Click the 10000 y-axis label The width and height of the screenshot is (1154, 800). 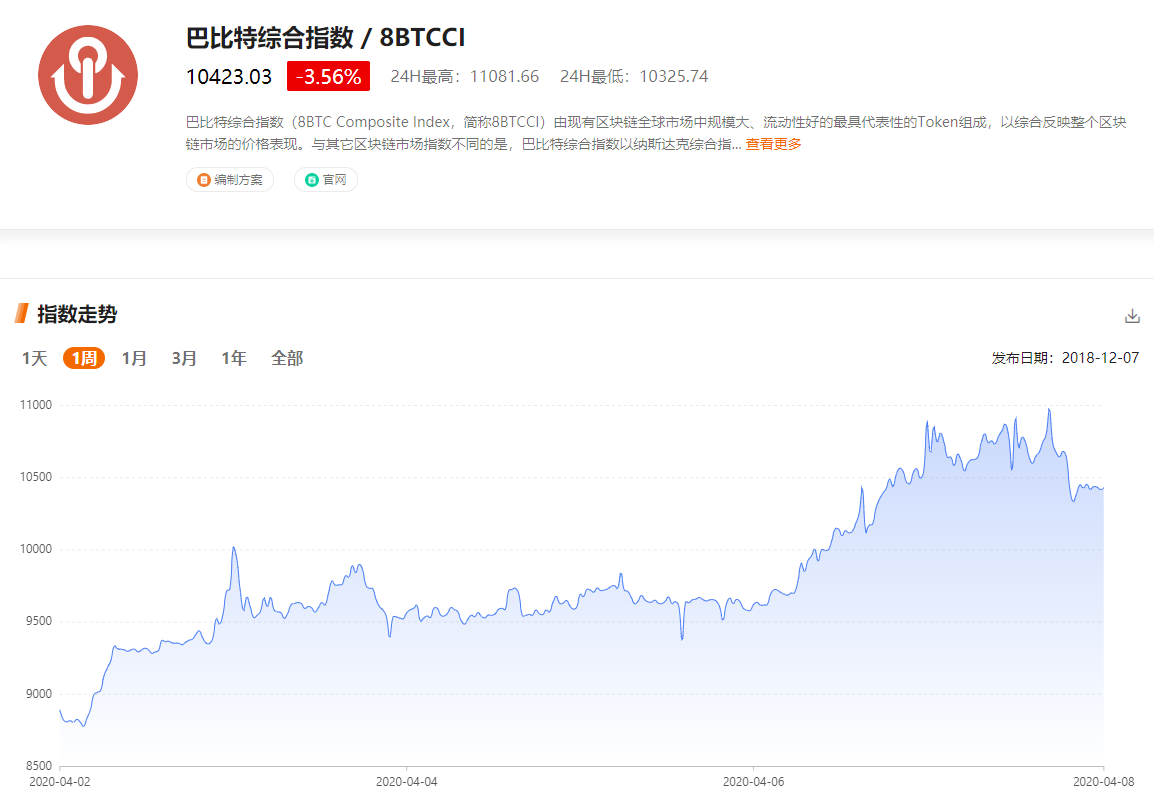36,549
